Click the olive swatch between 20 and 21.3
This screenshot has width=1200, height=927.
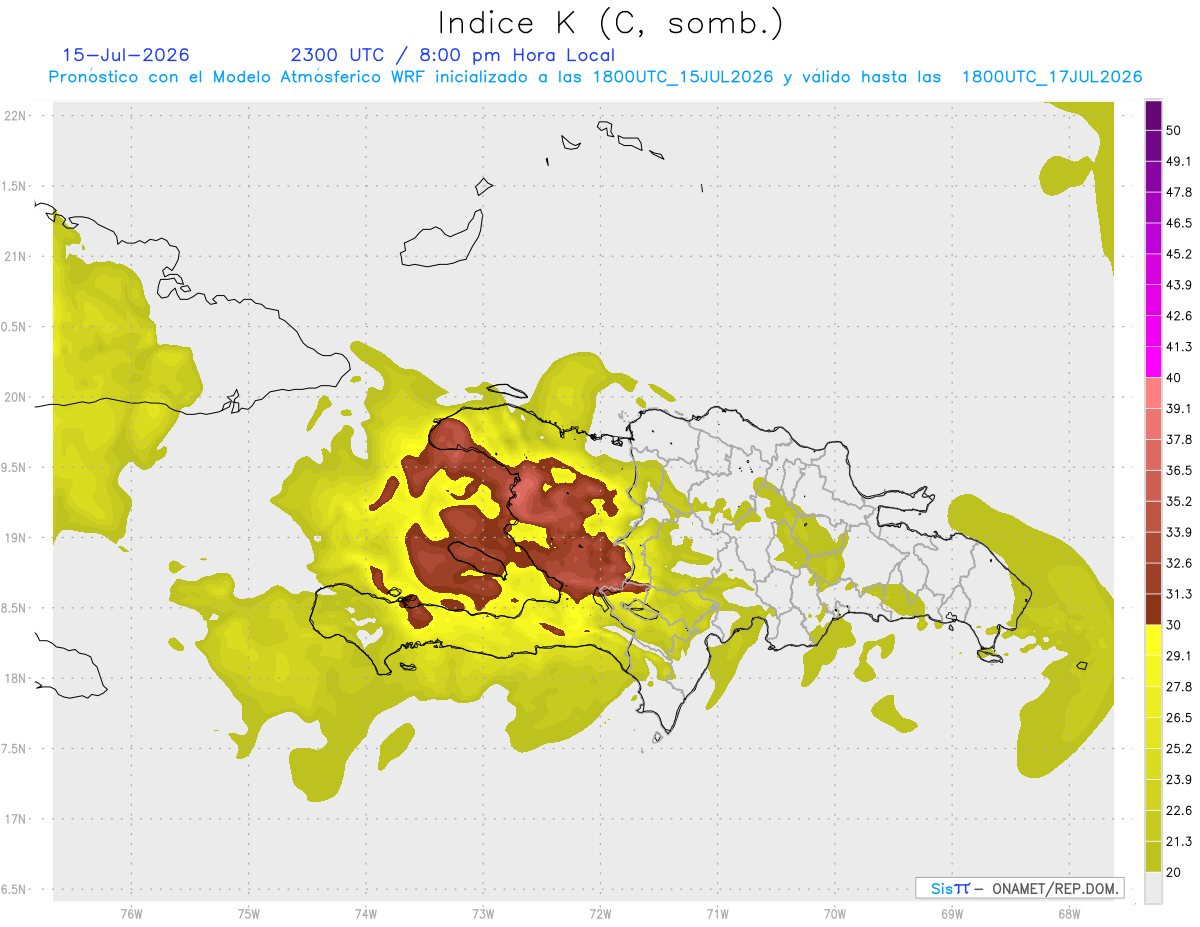tap(1153, 856)
